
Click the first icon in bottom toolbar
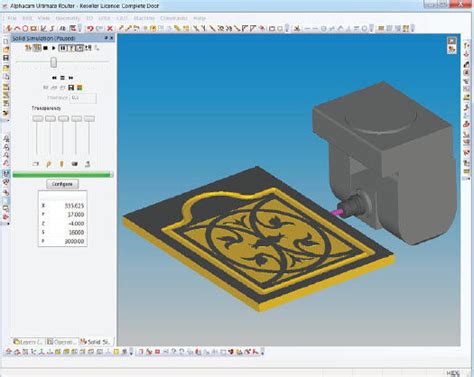point(9,351)
